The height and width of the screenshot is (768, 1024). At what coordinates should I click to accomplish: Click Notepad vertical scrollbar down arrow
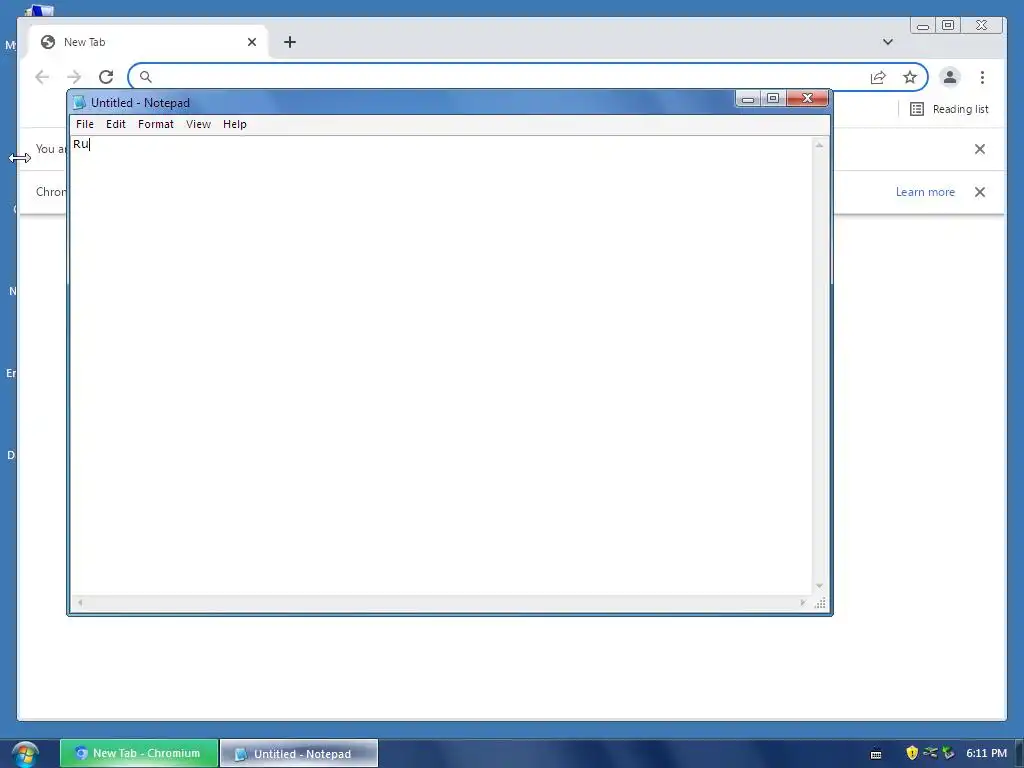pos(819,586)
